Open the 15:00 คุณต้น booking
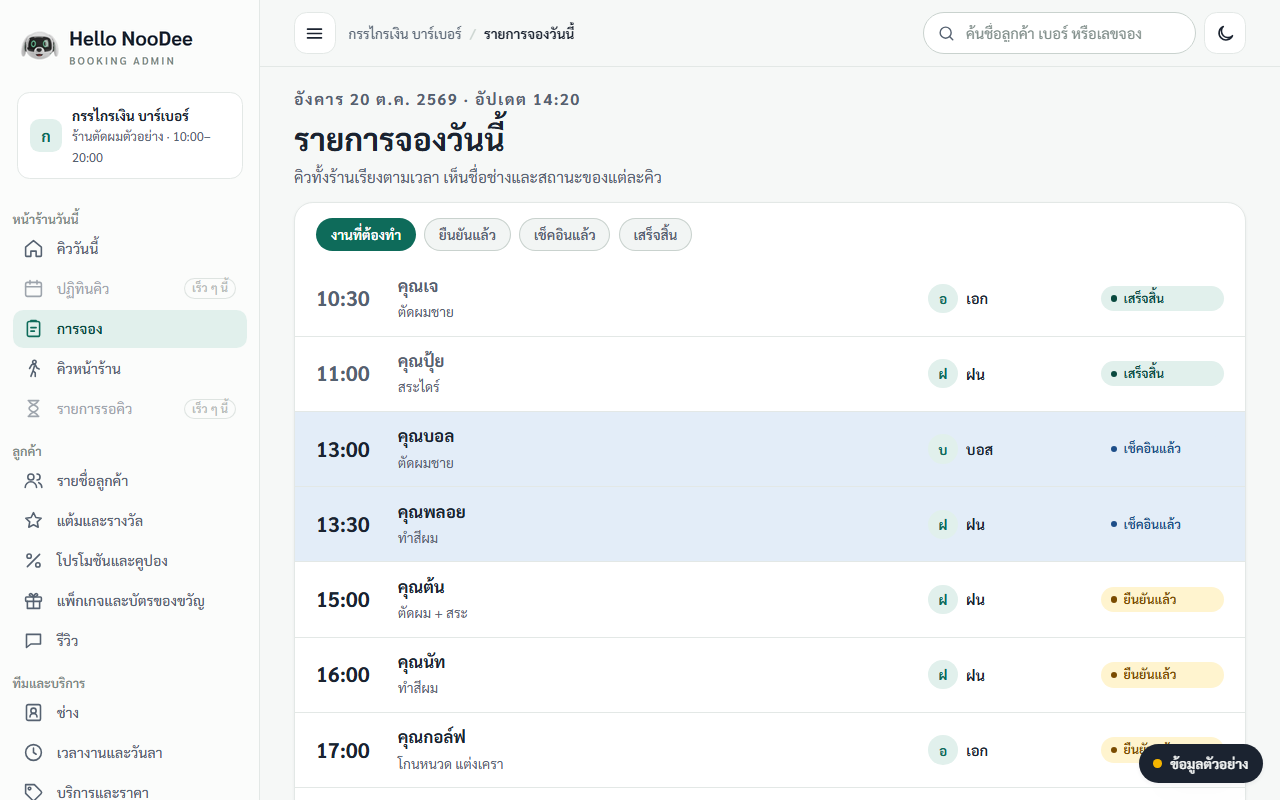This screenshot has width=1280, height=800. [770, 600]
